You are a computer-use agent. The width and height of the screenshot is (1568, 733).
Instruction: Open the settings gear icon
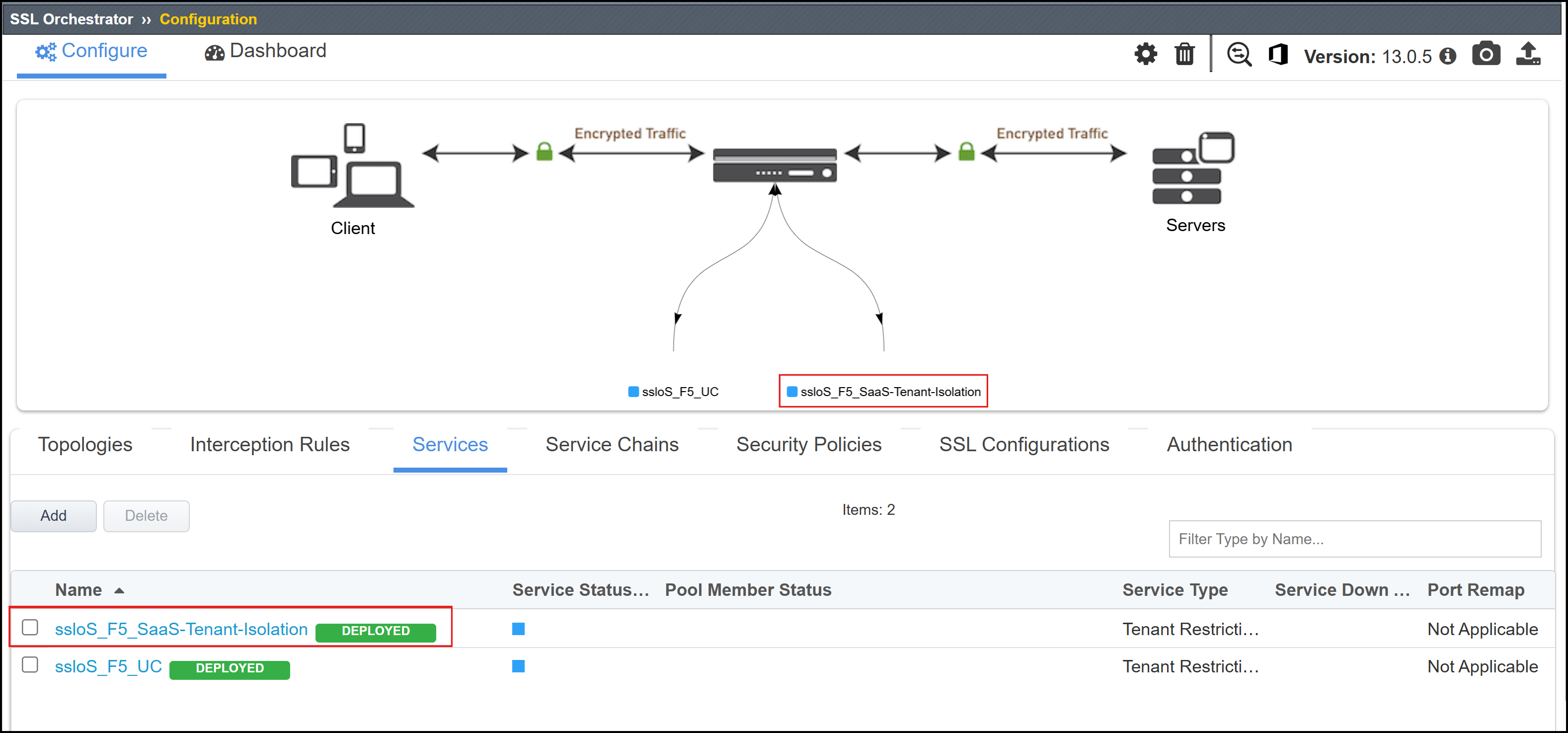coord(1146,54)
